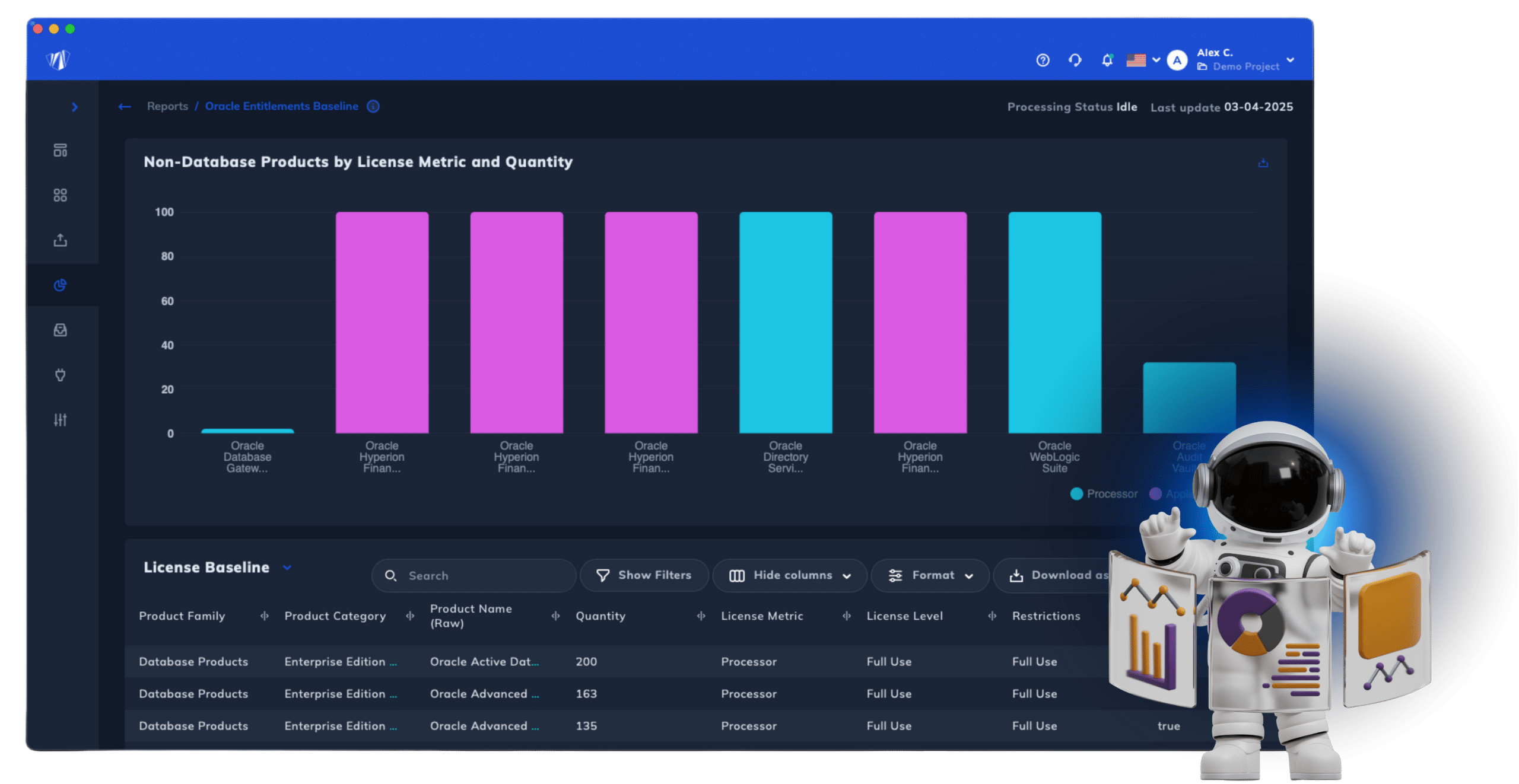The width and height of the screenshot is (1519, 784).
Task: Click the support headset icon
Action: pos(1075,60)
